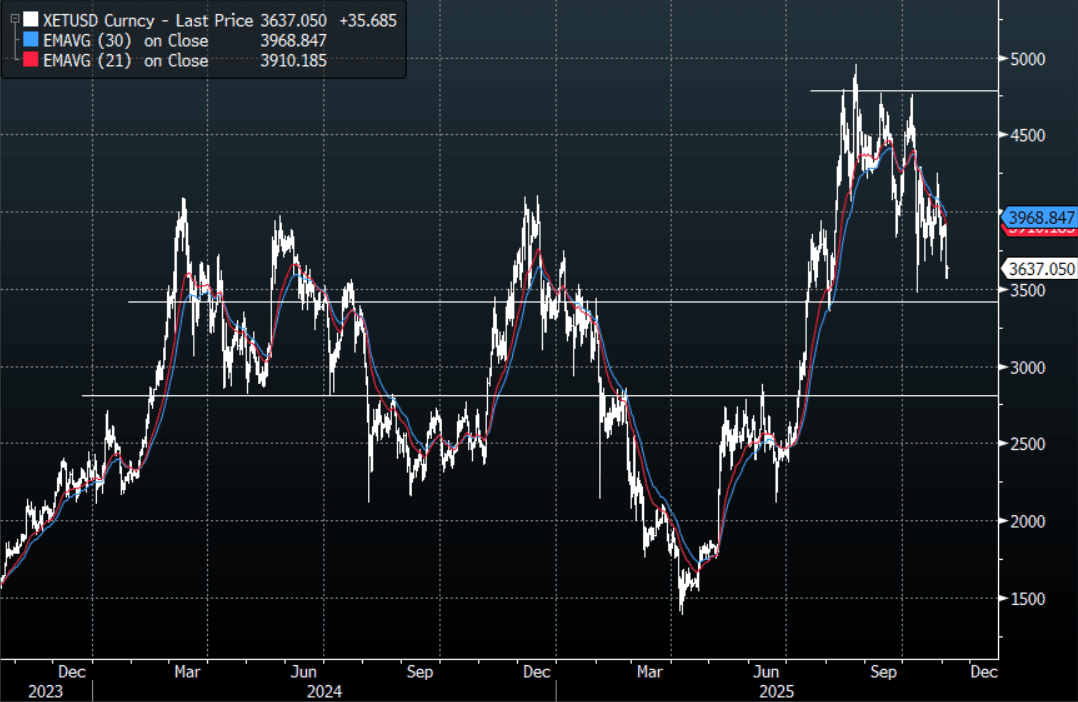The width and height of the screenshot is (1078, 702).
Task: Click the white 3637.050 last price tag
Action: (1041, 268)
